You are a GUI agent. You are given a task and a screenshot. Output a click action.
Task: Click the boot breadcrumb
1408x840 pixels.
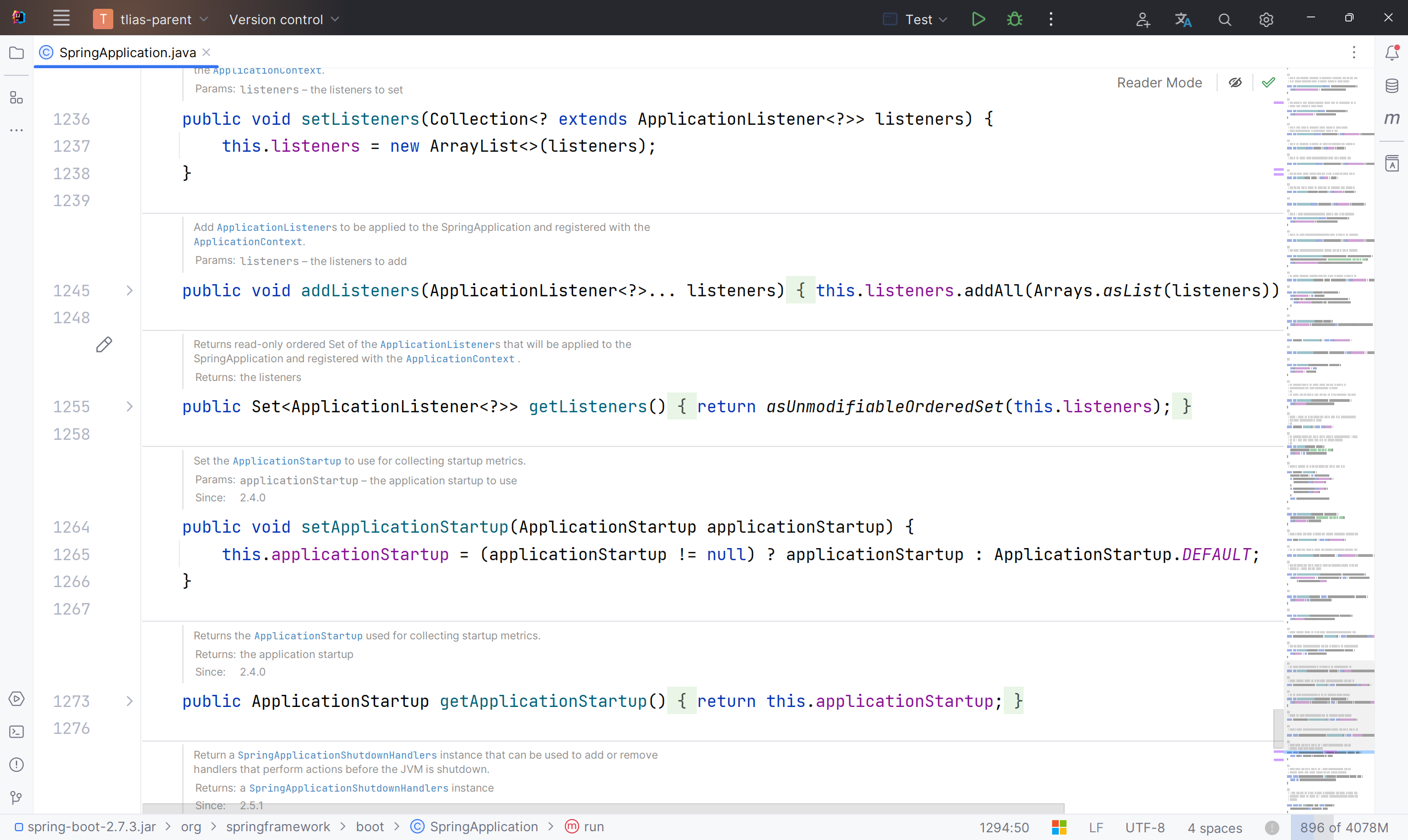coord(370,827)
